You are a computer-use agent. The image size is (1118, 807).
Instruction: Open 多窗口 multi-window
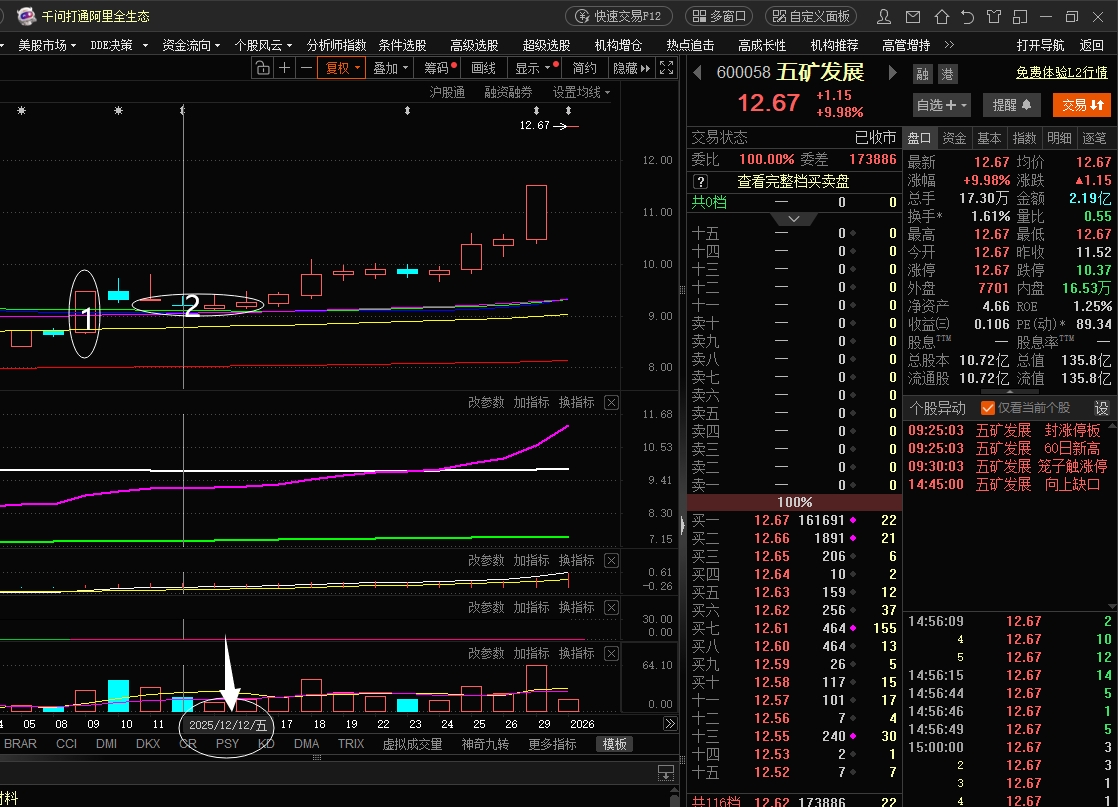(x=719, y=16)
